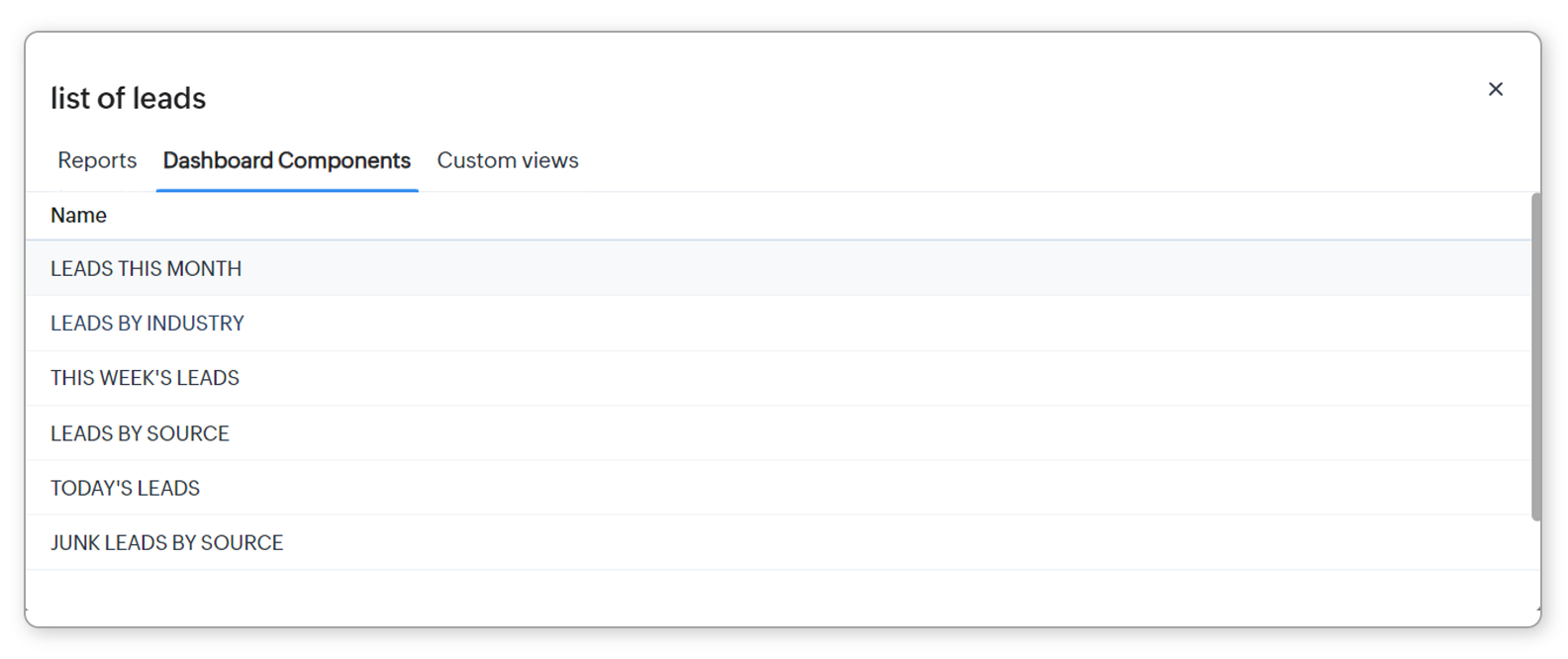
Task: Open the LEADS THIS MONTH component
Action: point(146,269)
